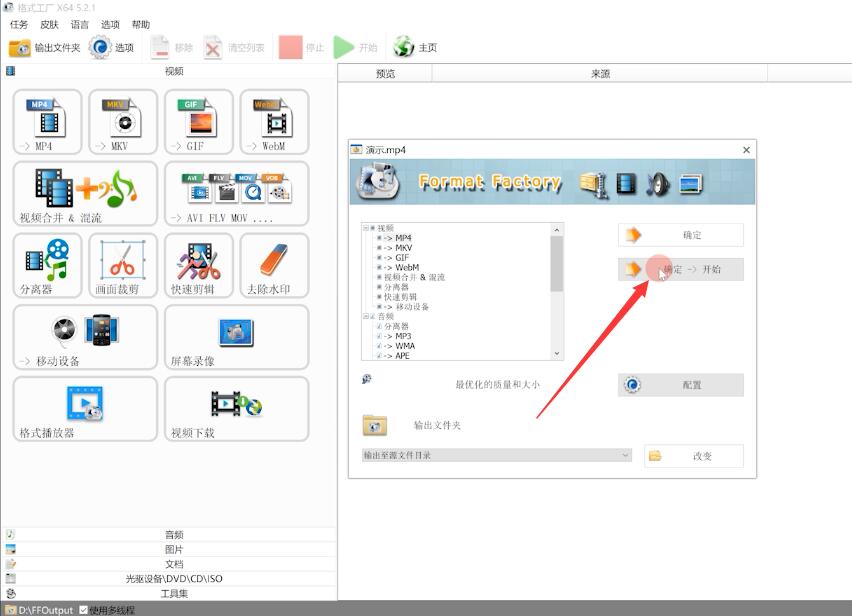The width and height of the screenshot is (852, 616).
Task: Toggle the checkbox beside 视频 in the tree
Action: point(373,228)
